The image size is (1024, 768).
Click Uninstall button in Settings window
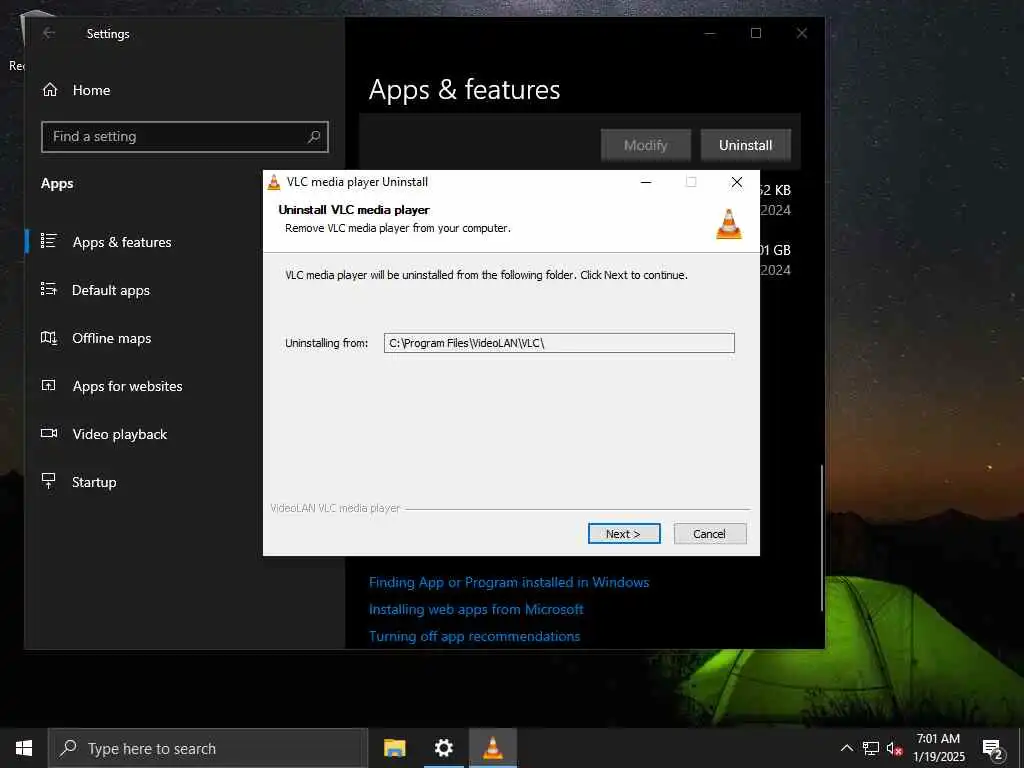(x=746, y=145)
